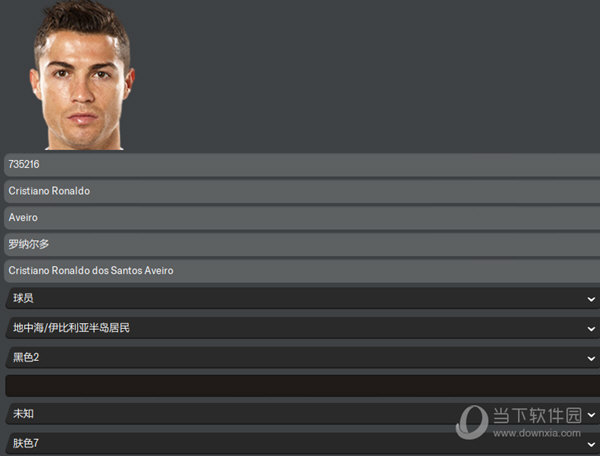600x456 pixels.
Task: Click the chevron arrow on 未知 row
Action: point(591,415)
